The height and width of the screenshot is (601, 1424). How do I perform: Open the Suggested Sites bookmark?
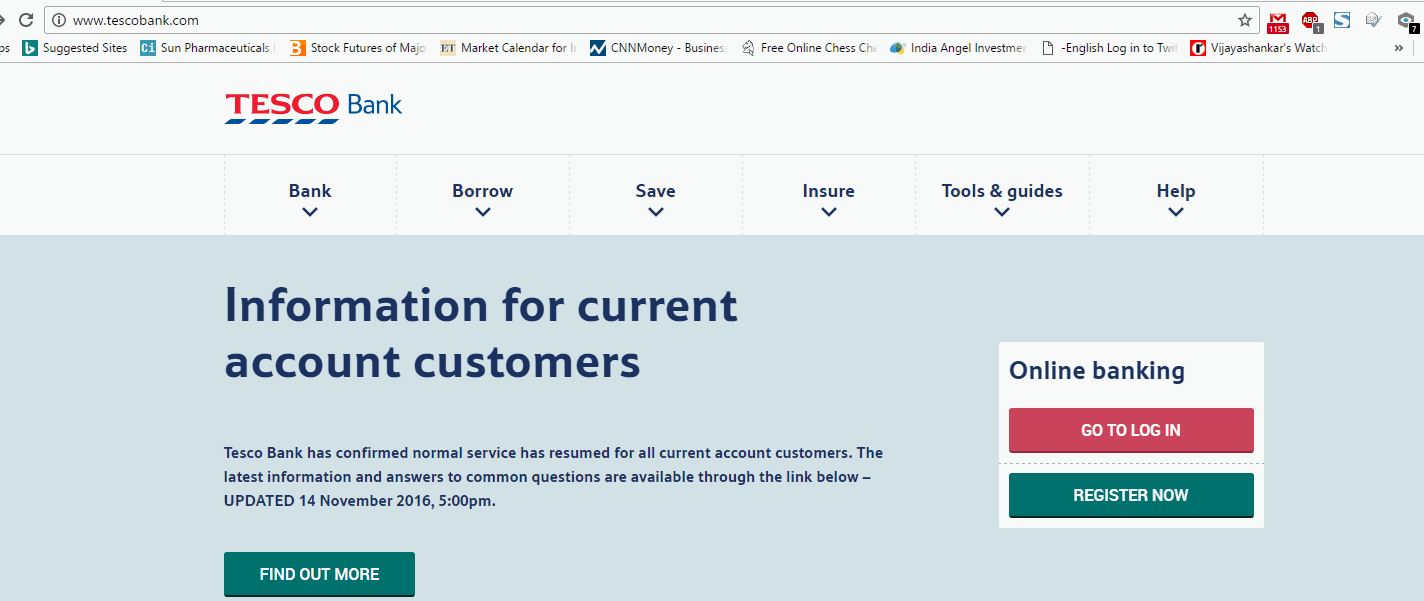point(75,47)
